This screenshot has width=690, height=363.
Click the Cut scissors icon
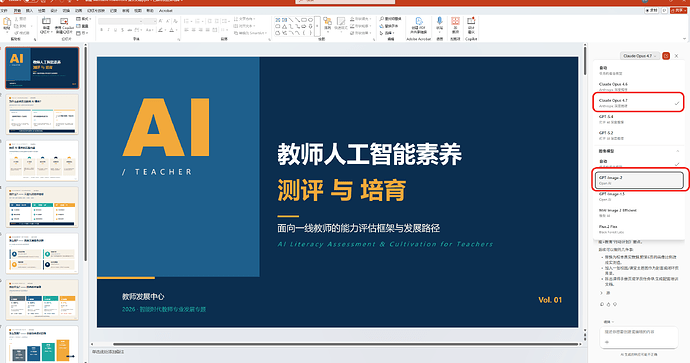pyautogui.click(x=17, y=19)
